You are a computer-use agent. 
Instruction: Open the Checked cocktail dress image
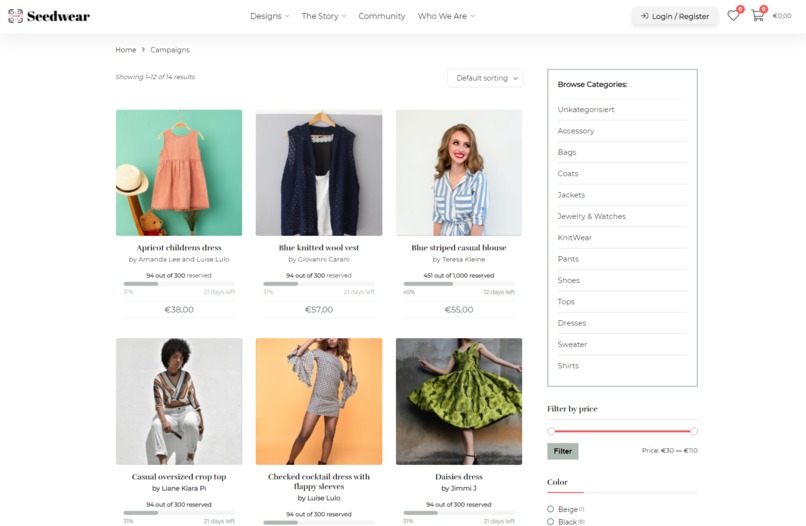[x=319, y=402]
